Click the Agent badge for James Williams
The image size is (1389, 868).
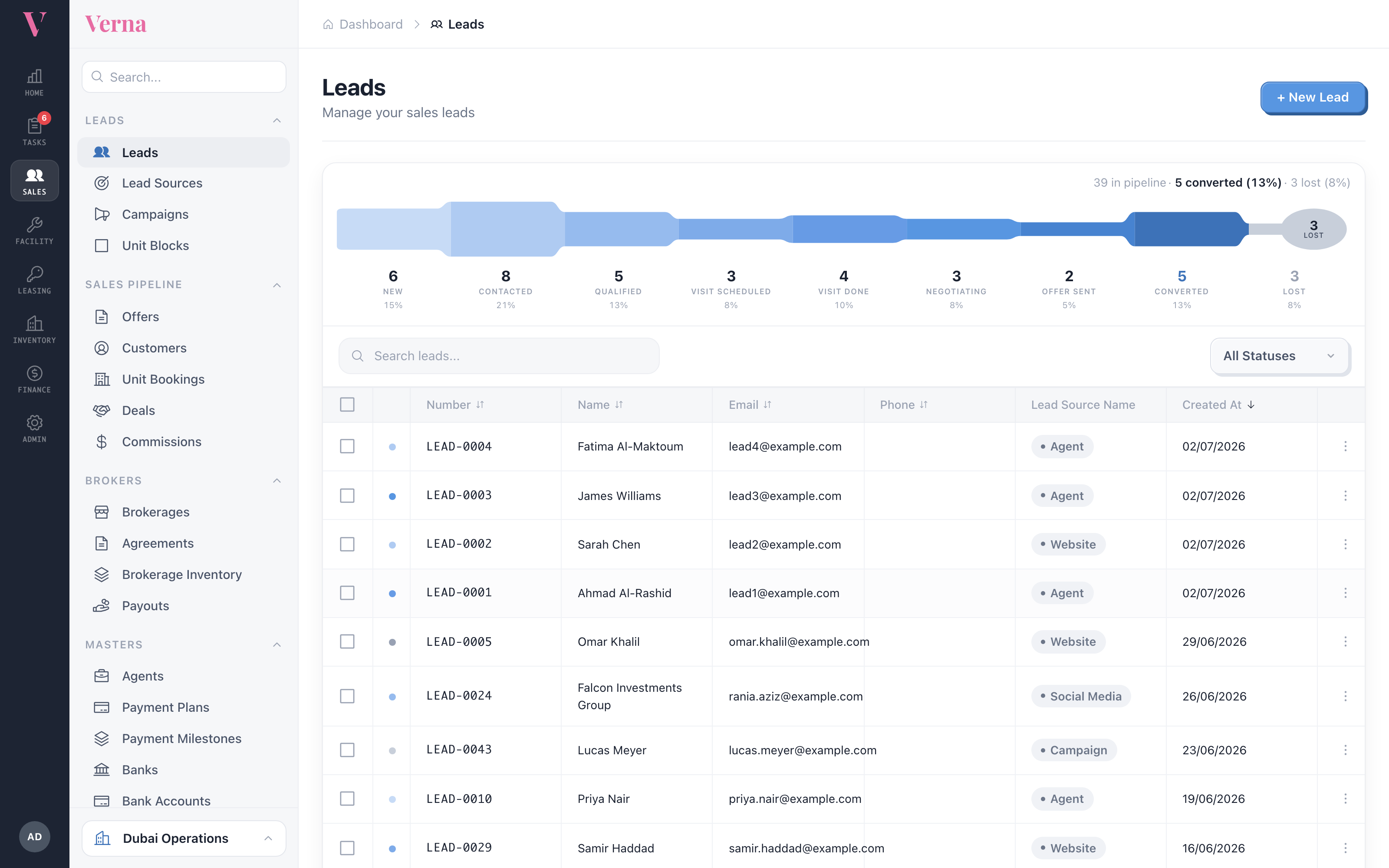pos(1062,496)
